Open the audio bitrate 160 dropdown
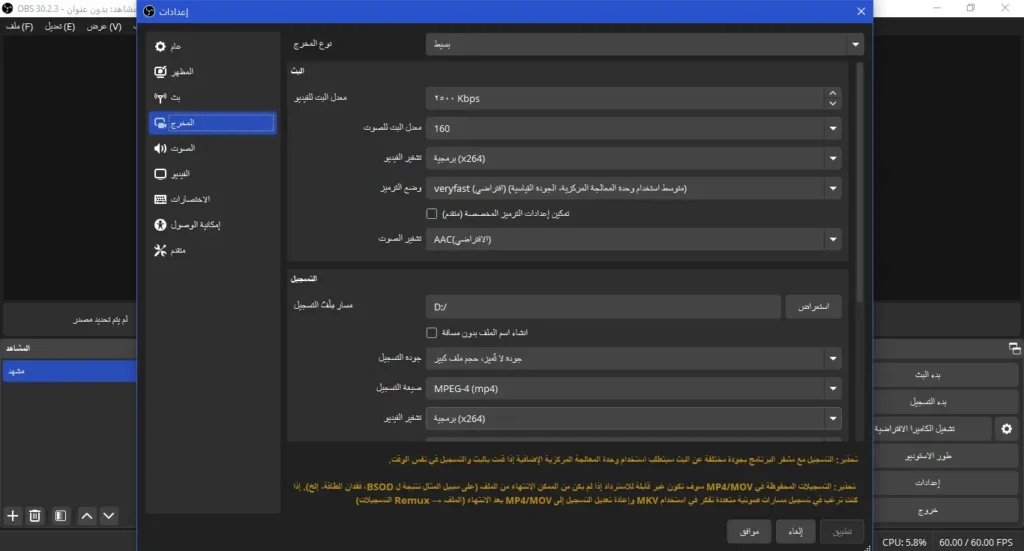The image size is (1024, 551). tap(633, 129)
